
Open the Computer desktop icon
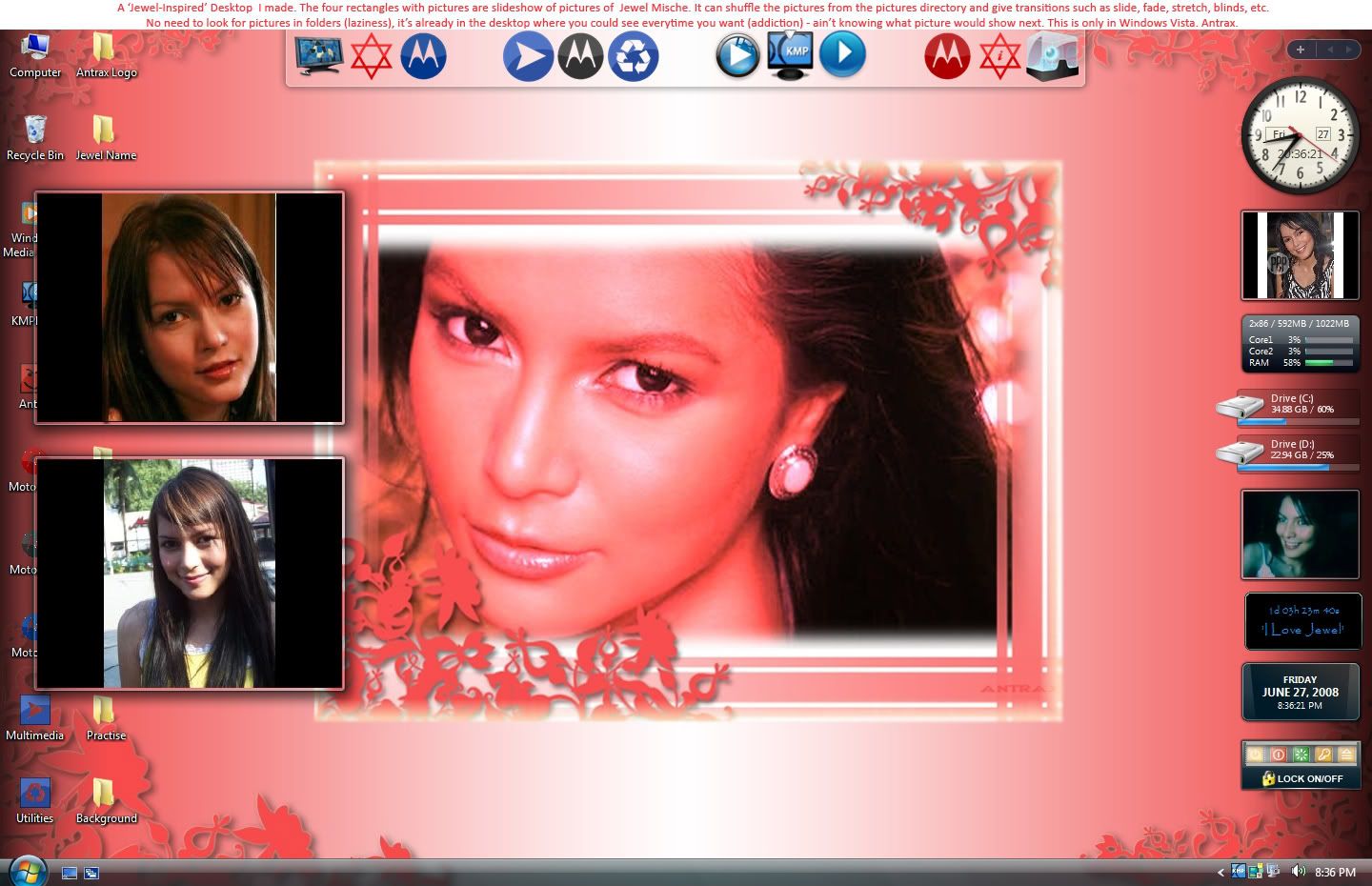35,55
